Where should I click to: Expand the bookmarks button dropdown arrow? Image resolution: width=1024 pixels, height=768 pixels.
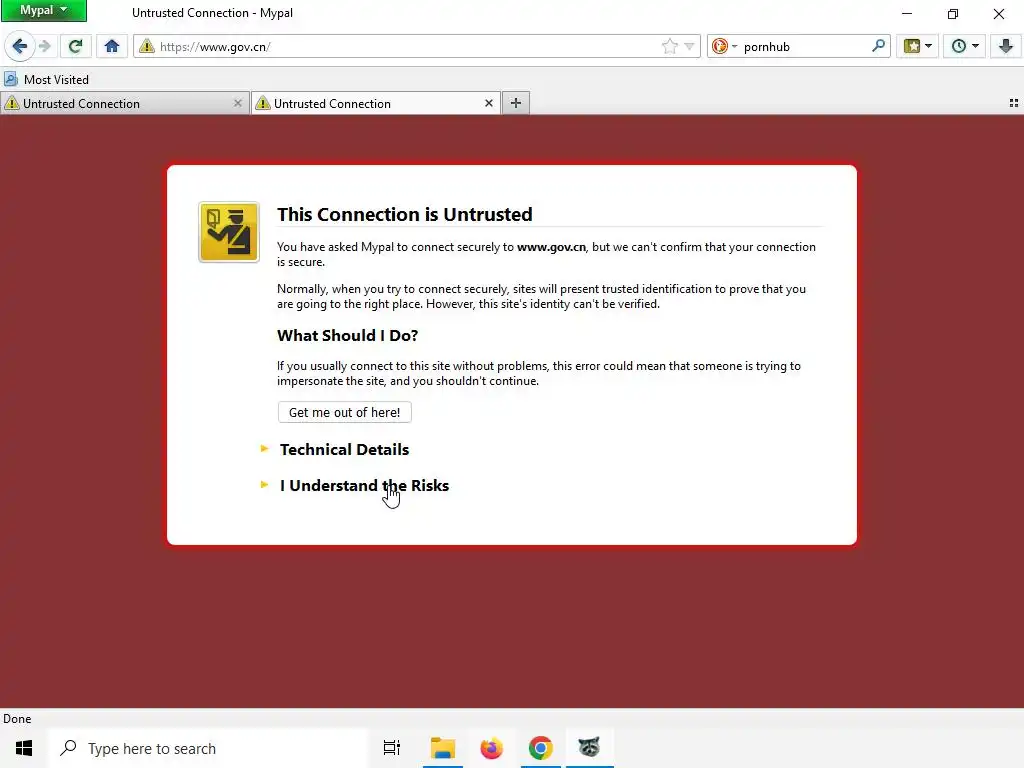click(928, 46)
